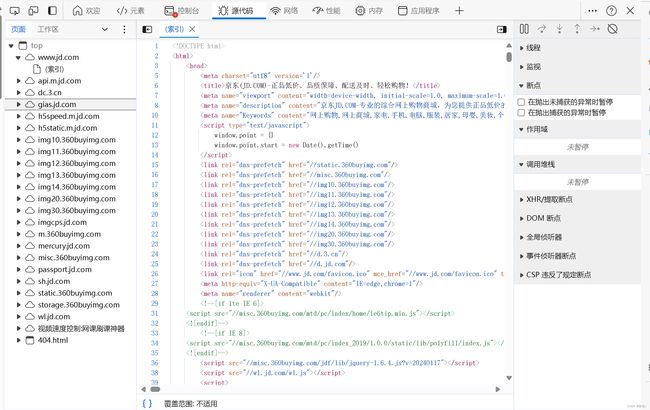Click line number 26 in the gutter
650x410 pixels.
[x=155, y=274]
